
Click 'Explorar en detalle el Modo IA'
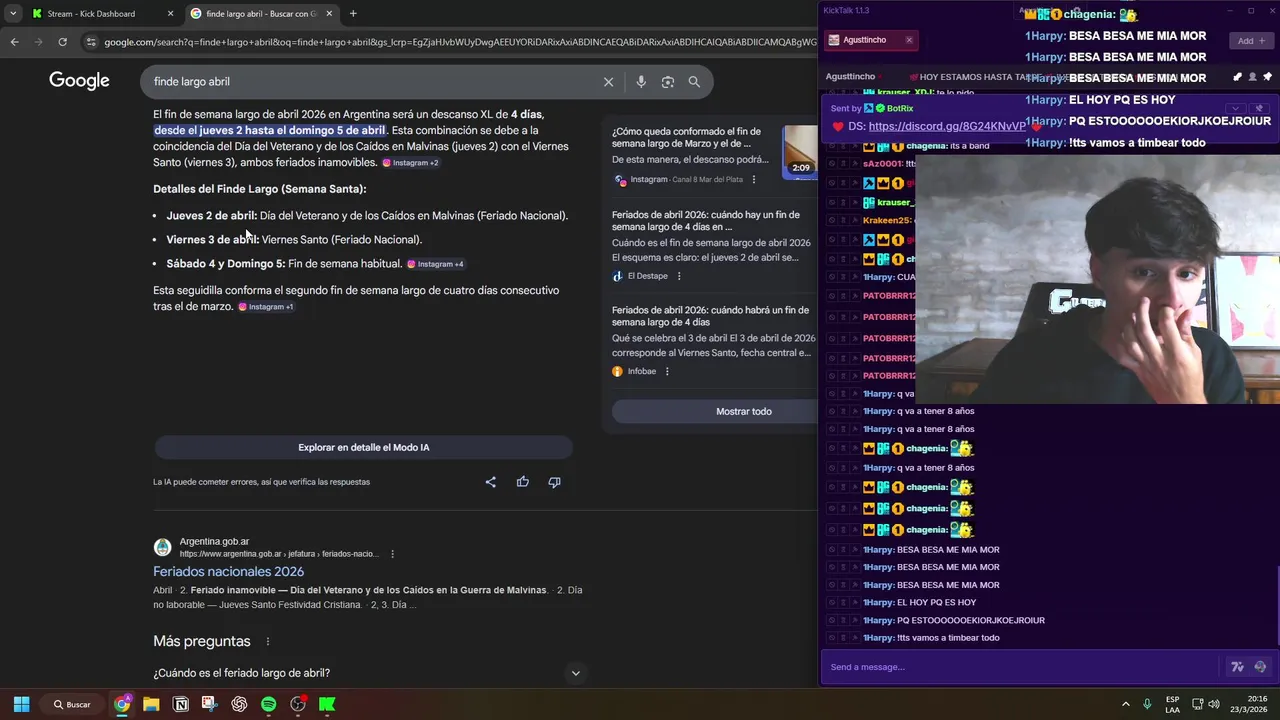363,447
